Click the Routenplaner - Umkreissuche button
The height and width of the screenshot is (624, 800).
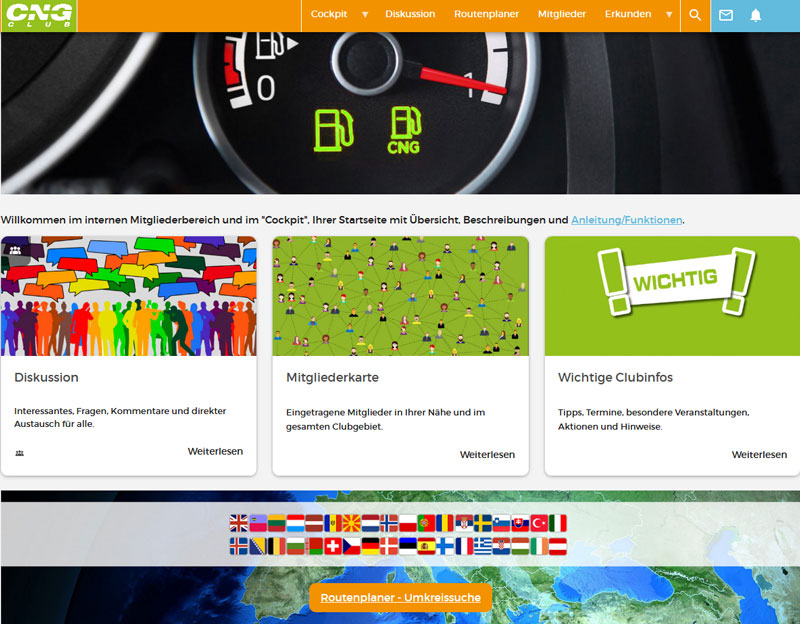click(400, 598)
